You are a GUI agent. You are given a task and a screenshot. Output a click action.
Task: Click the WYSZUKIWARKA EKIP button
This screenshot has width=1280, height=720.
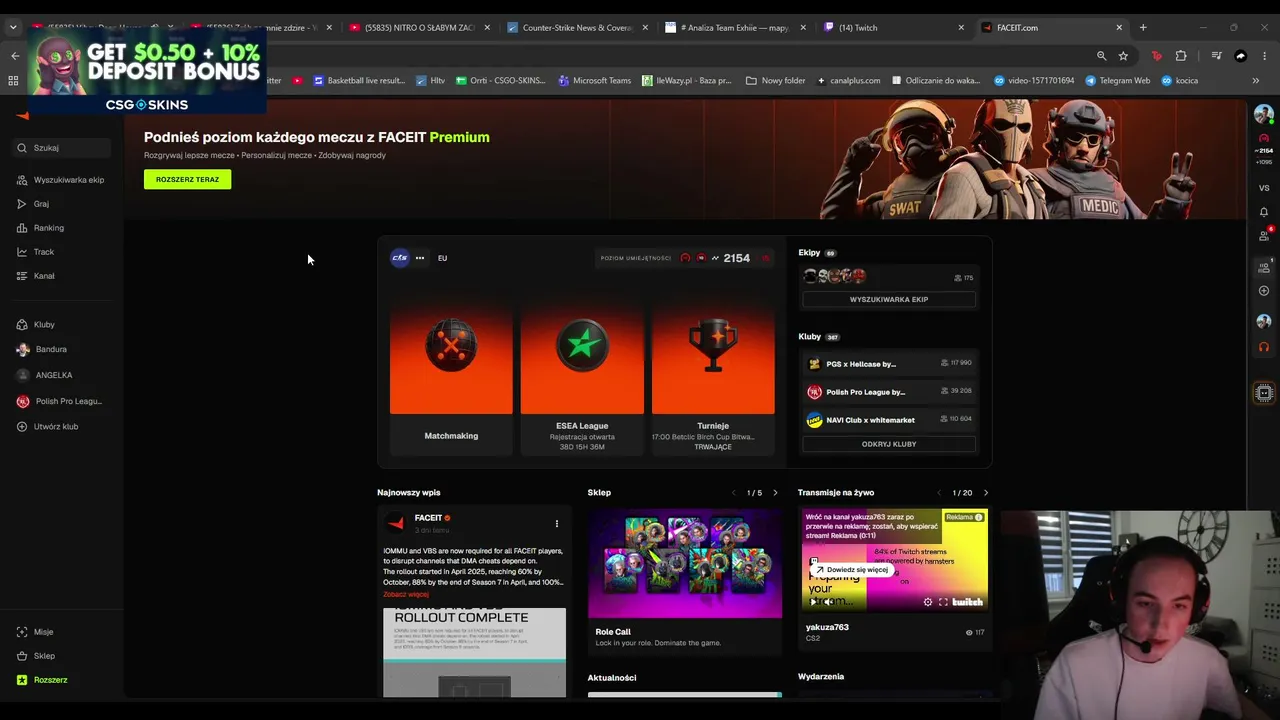[889, 299]
